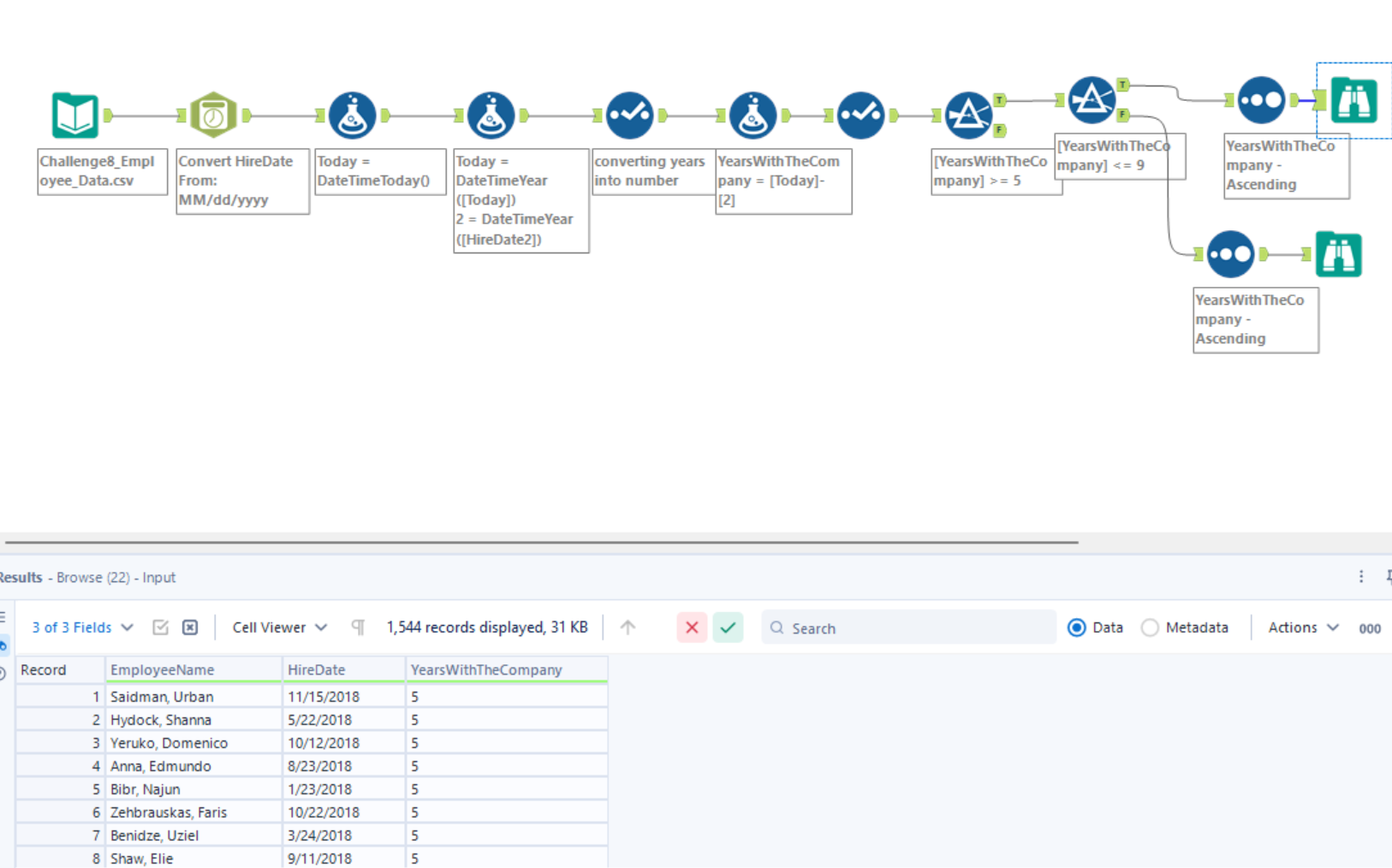Screen dimensions: 1392x868
Task: Open the Select tool converting years into number
Action: pos(629,115)
